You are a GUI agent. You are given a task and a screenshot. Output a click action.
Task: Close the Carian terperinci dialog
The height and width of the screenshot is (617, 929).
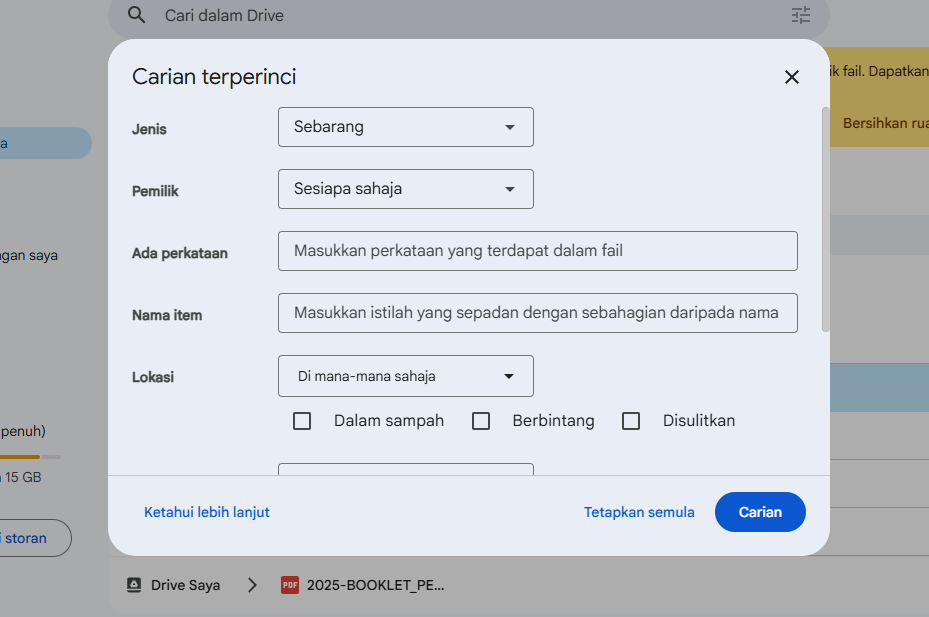pos(791,77)
